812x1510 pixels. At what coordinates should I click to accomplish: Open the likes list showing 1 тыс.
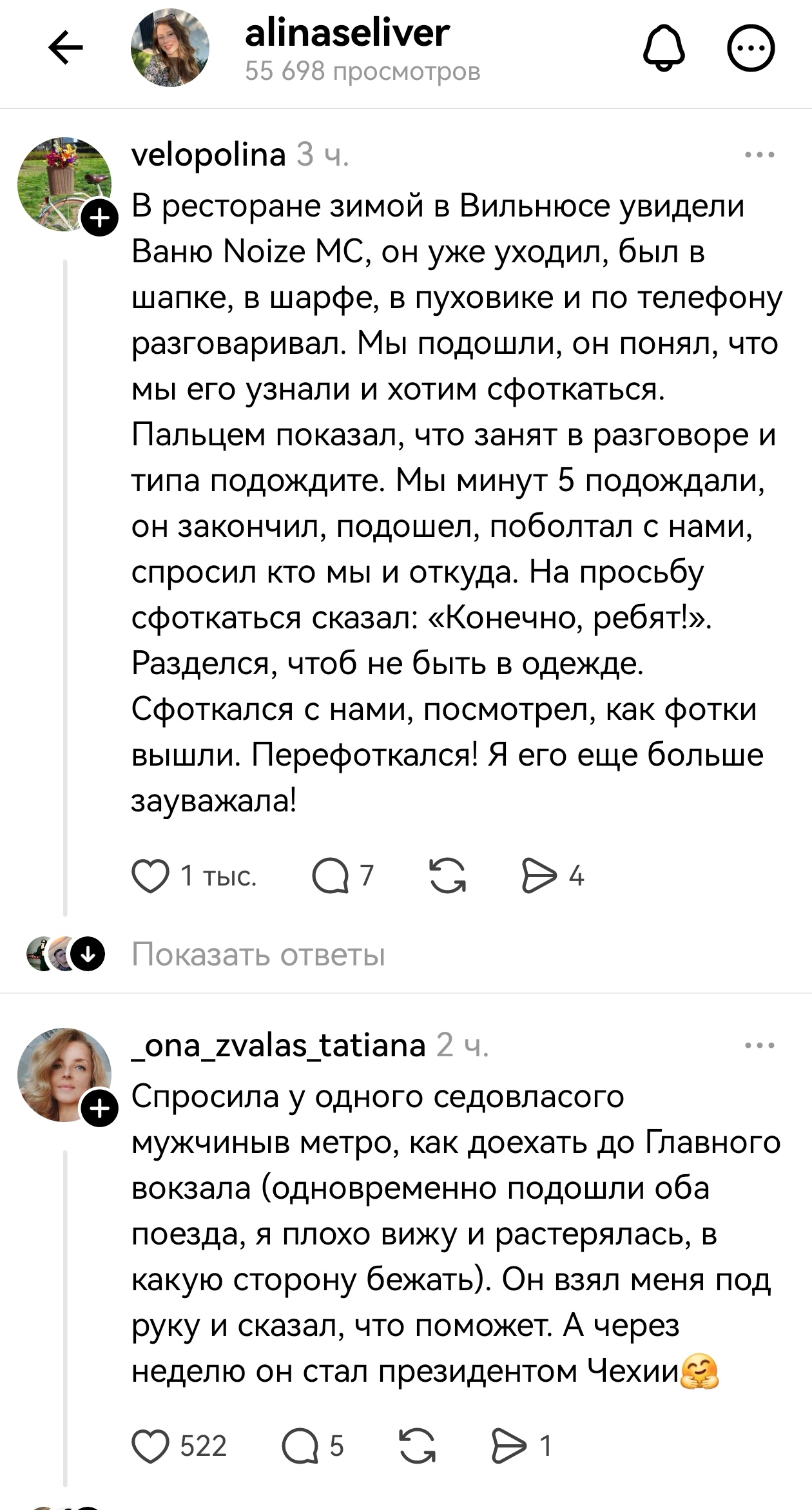pos(218,875)
